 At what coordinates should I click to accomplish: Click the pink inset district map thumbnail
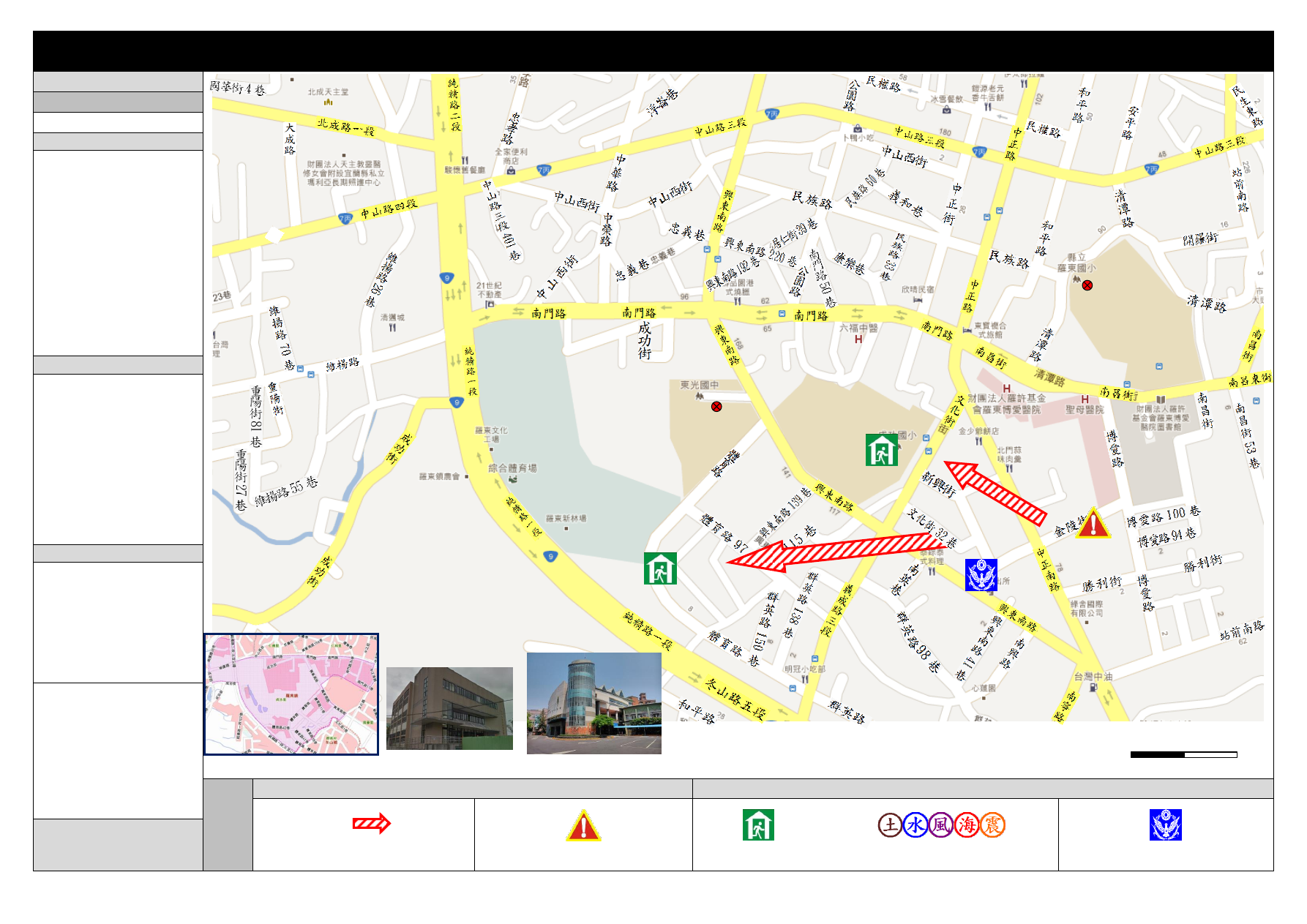[x=291, y=694]
